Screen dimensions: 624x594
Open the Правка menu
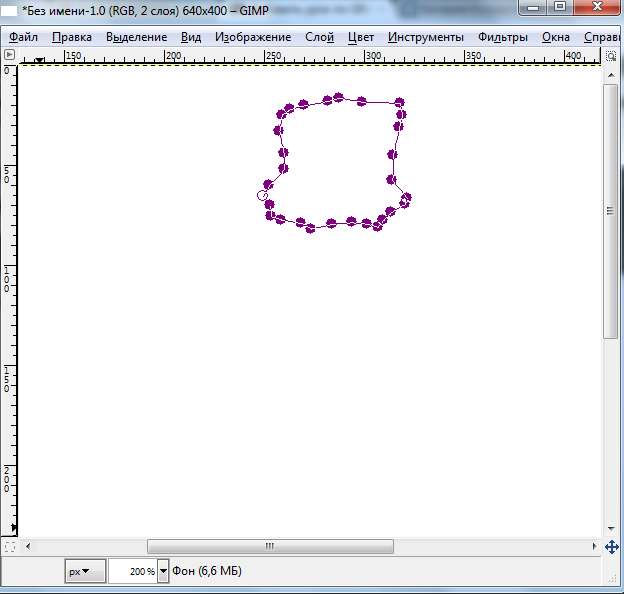point(72,37)
